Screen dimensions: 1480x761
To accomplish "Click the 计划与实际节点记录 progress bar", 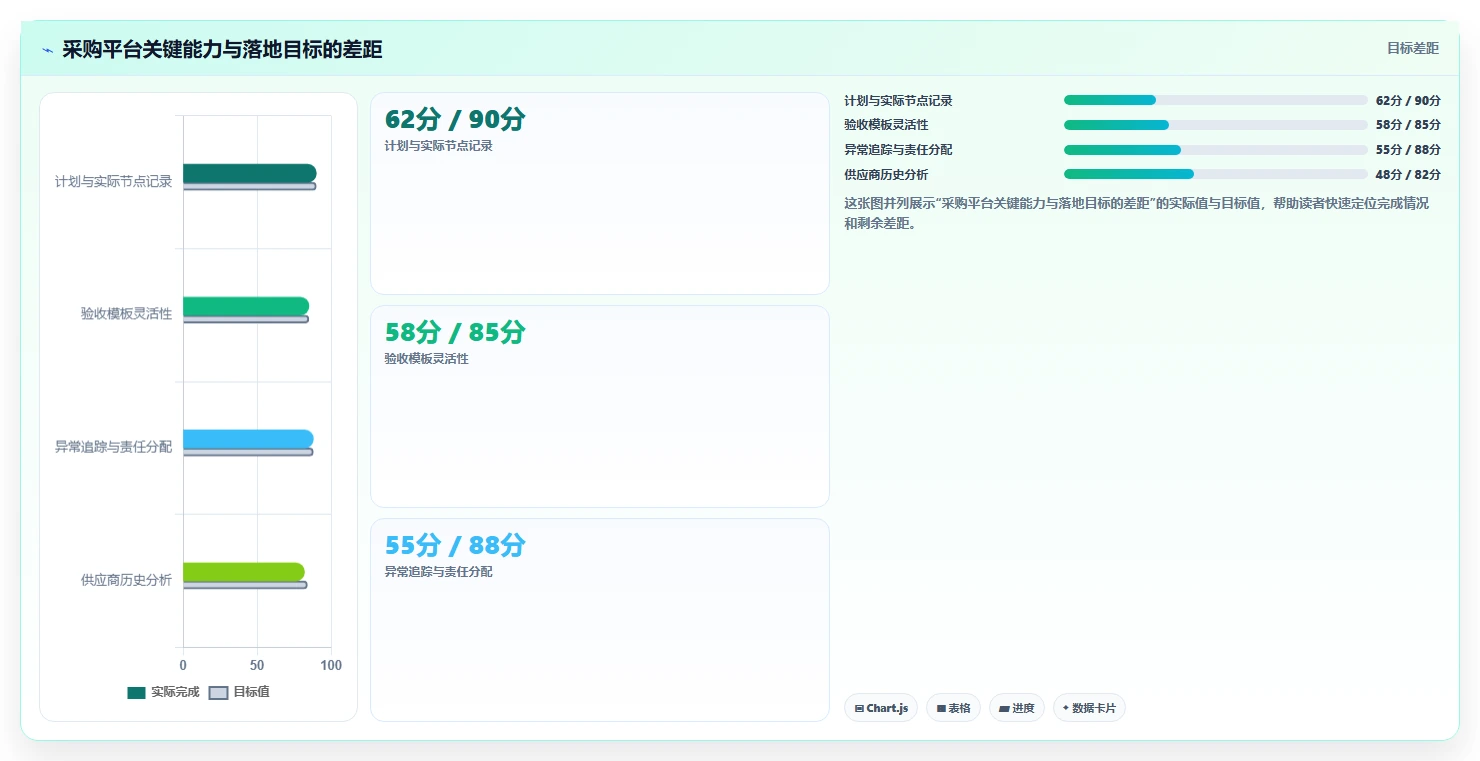I will click(x=1215, y=100).
